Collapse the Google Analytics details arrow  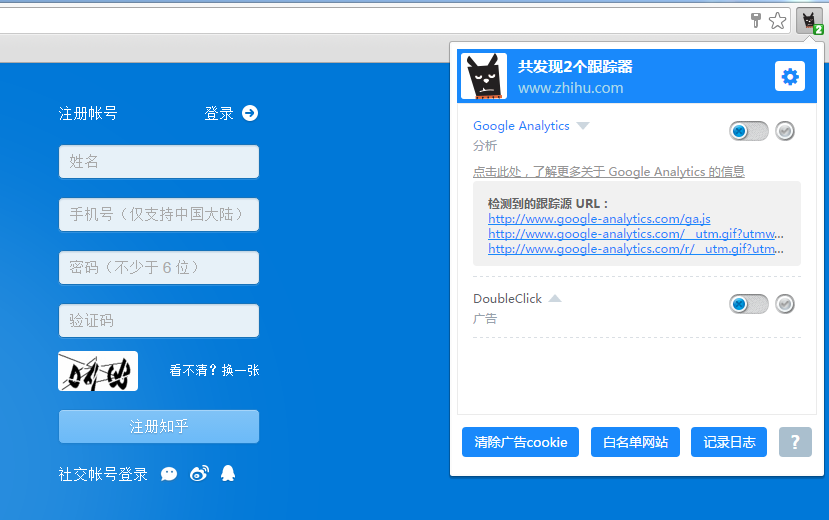[583, 126]
